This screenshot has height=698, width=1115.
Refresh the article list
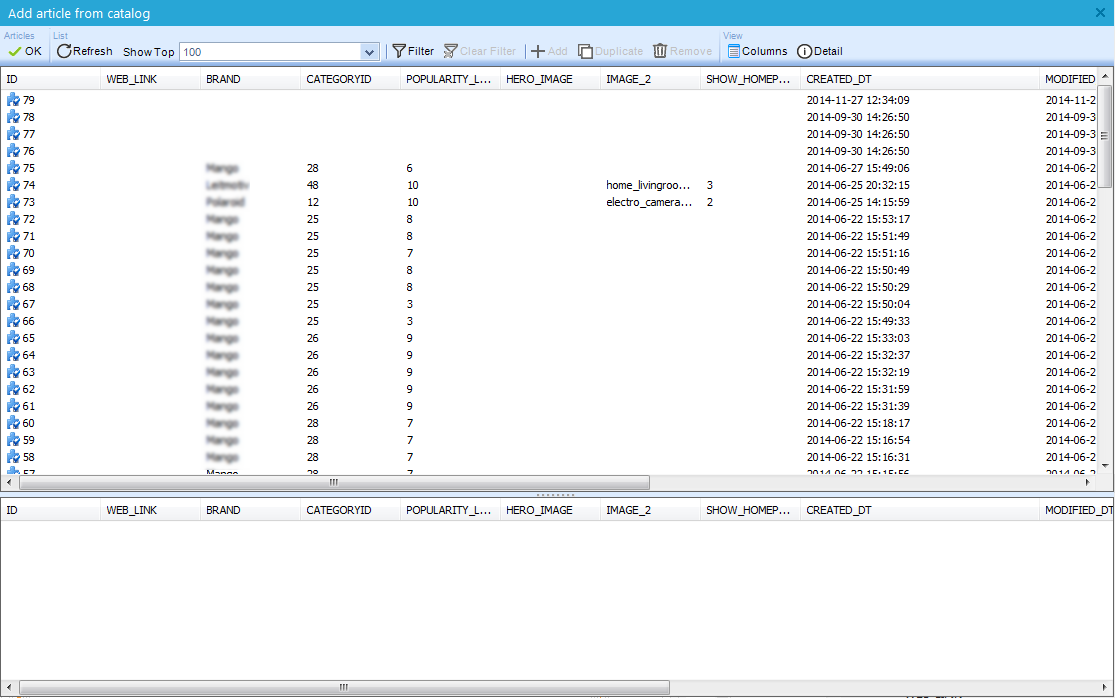click(x=85, y=51)
